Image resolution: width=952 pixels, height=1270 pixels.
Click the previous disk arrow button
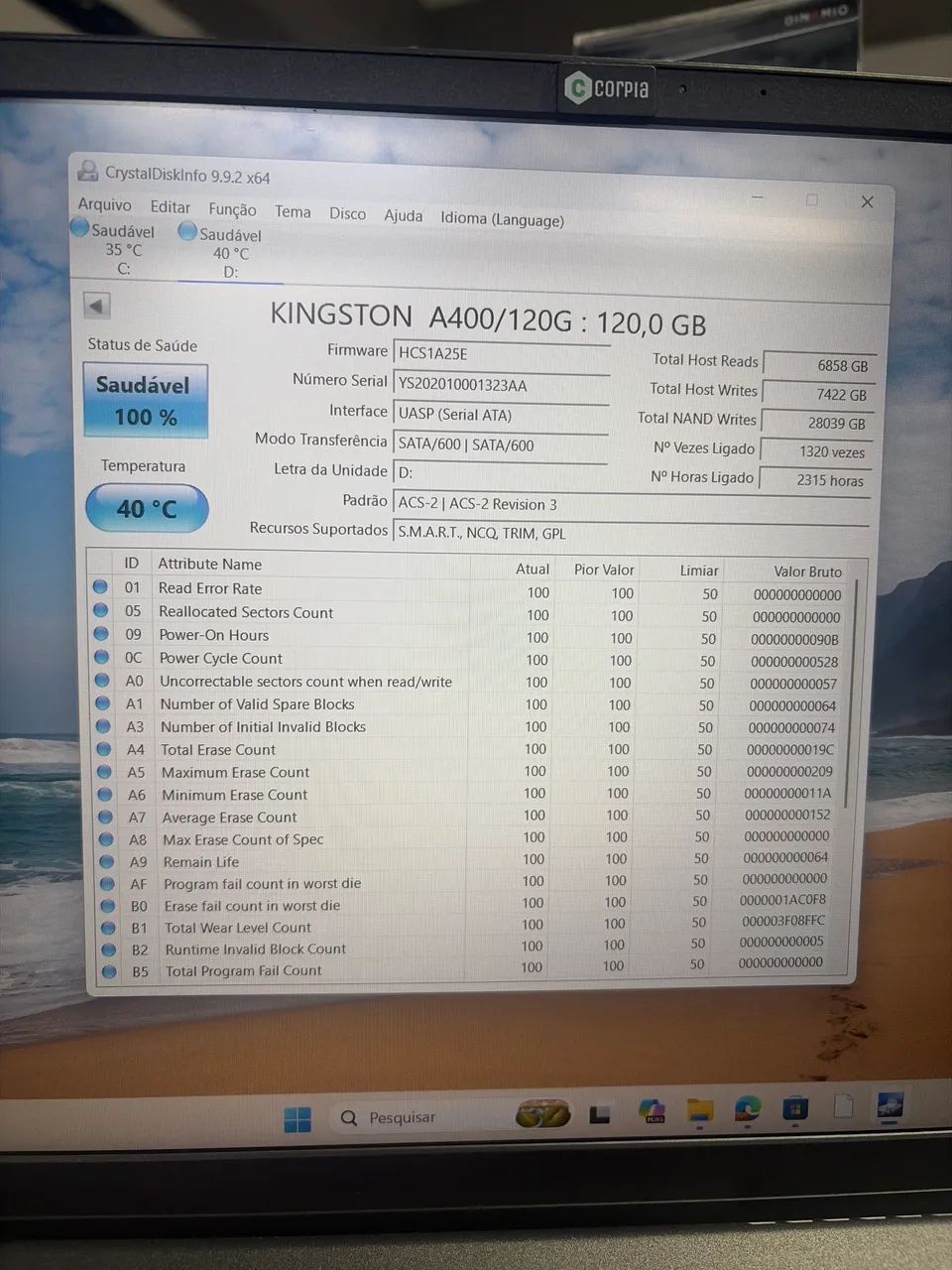point(96,305)
